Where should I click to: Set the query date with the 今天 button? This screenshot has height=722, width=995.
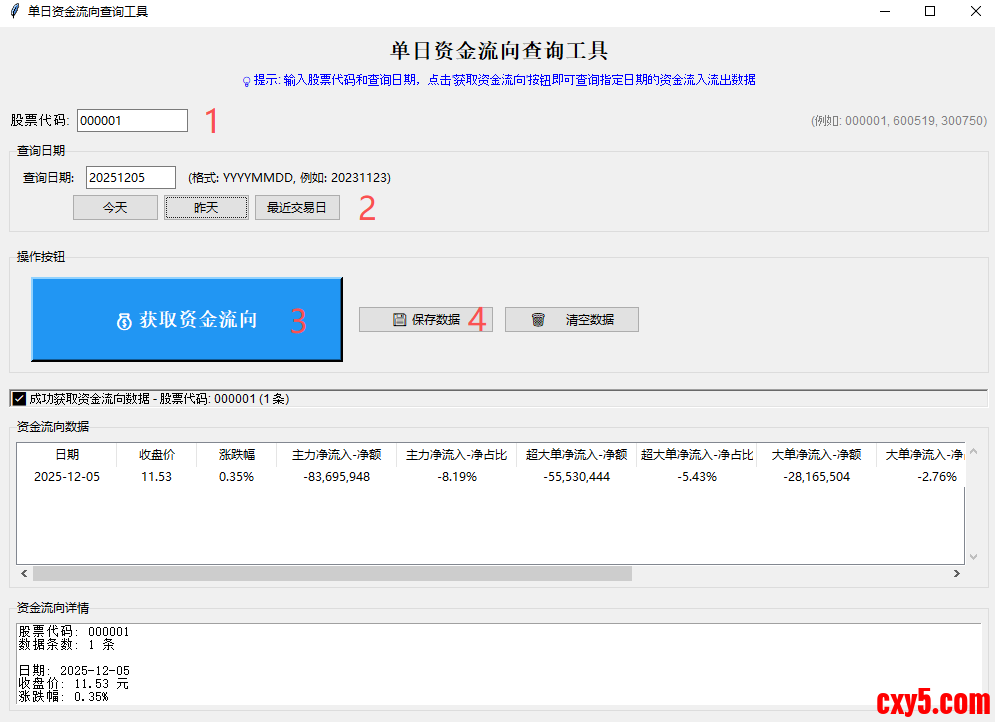click(115, 208)
